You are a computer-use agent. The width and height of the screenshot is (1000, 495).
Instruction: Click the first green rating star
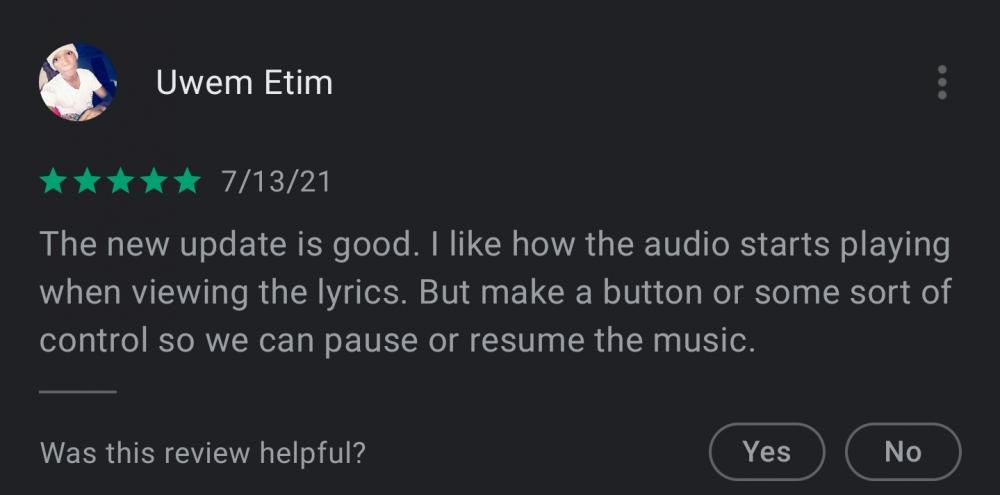click(x=54, y=182)
